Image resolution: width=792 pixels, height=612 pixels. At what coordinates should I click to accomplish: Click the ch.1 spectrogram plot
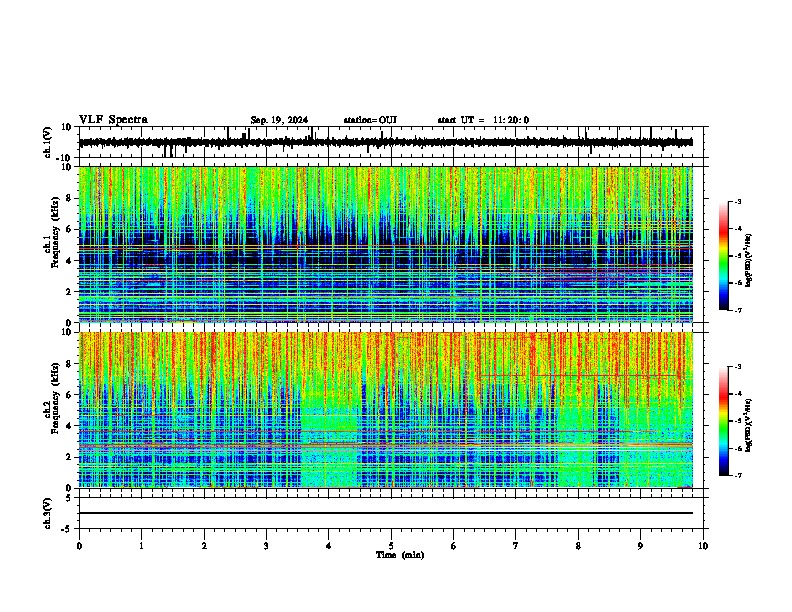385,244
